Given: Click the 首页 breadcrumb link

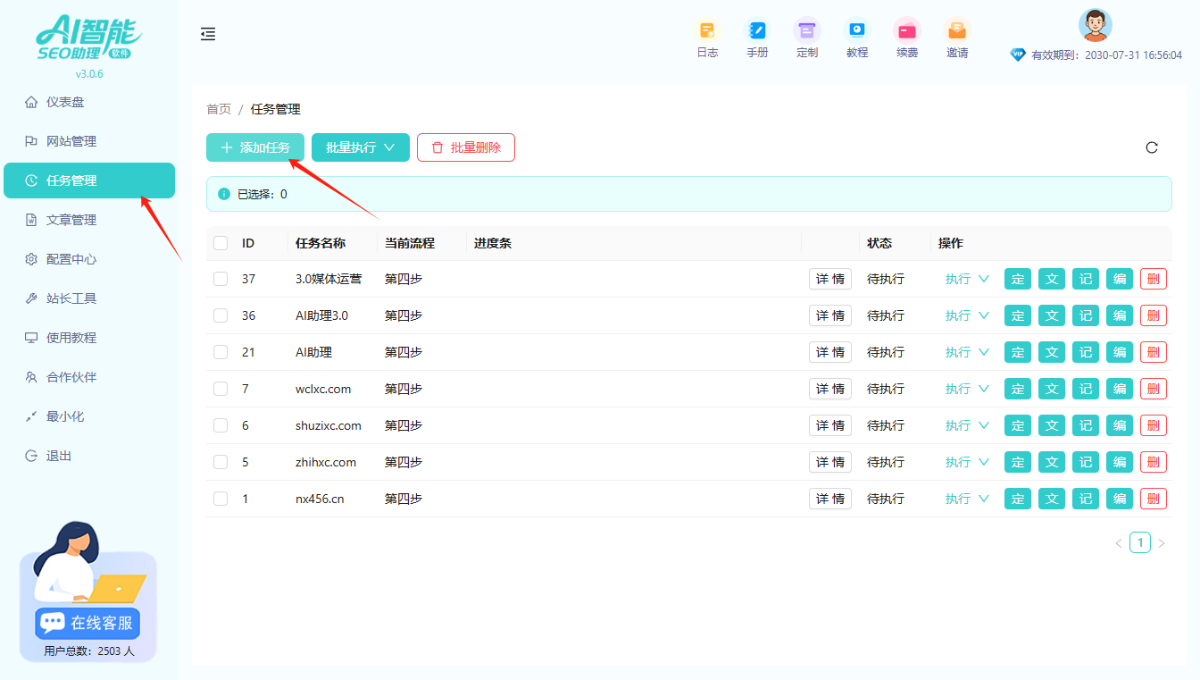Looking at the screenshot, I should point(218,109).
